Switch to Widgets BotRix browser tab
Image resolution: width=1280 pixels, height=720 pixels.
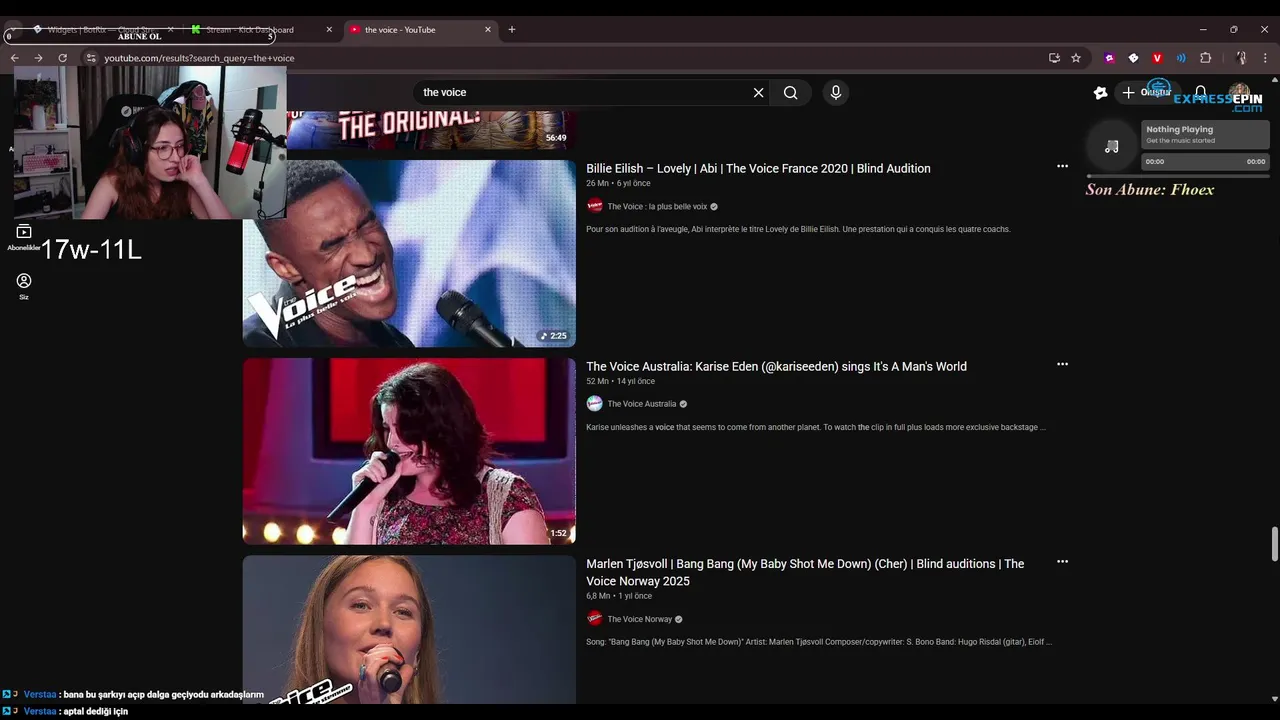click(x=100, y=30)
